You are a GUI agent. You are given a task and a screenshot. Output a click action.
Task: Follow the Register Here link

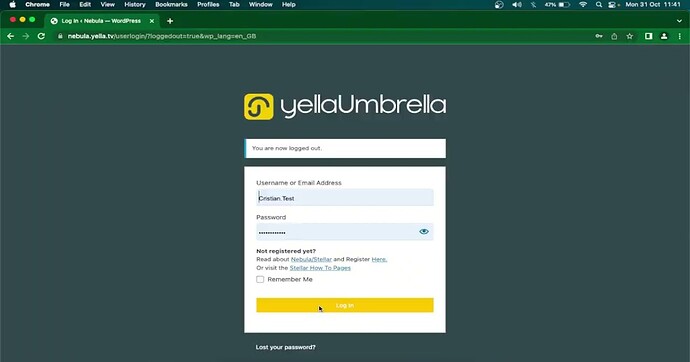pos(379,259)
